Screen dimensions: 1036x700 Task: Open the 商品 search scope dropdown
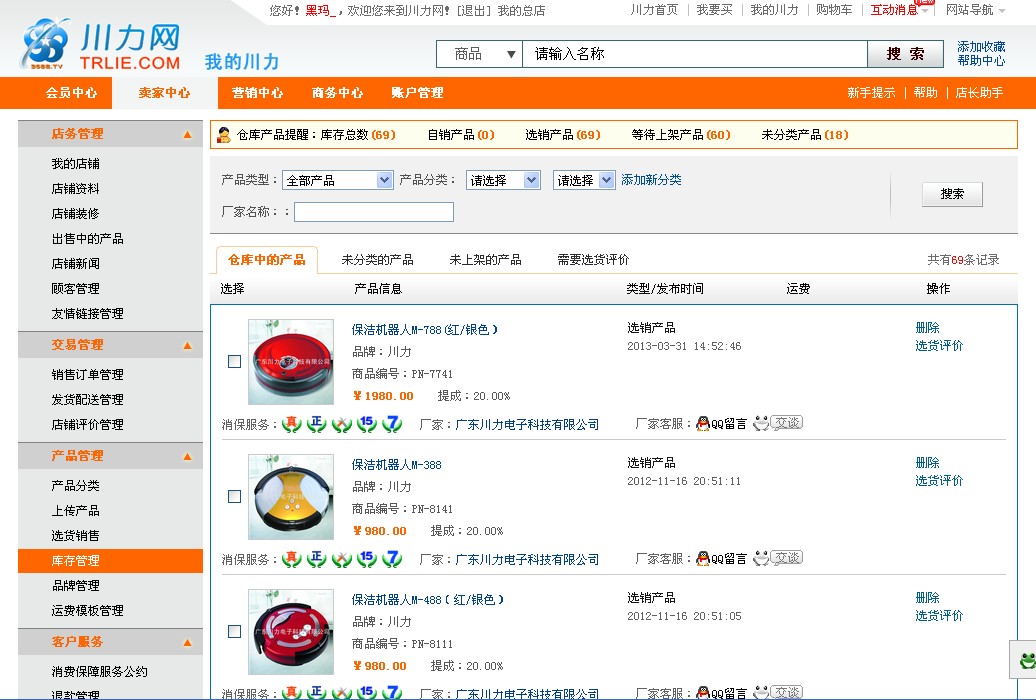click(478, 53)
